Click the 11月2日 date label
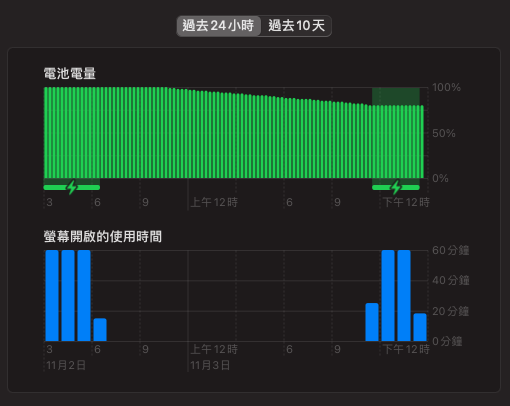This screenshot has width=510, height=406. click(66, 365)
